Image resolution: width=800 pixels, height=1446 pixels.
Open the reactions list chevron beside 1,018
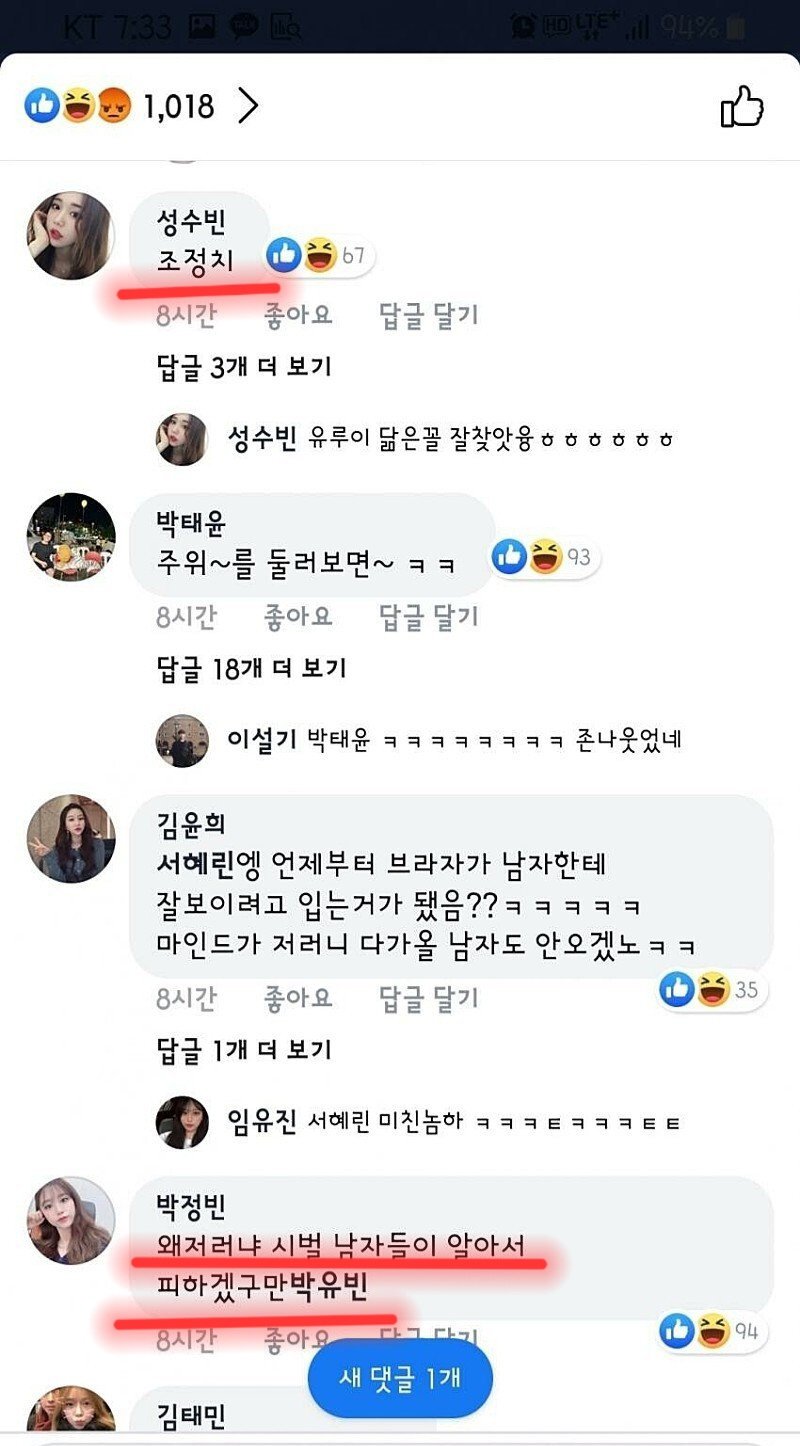click(x=248, y=106)
